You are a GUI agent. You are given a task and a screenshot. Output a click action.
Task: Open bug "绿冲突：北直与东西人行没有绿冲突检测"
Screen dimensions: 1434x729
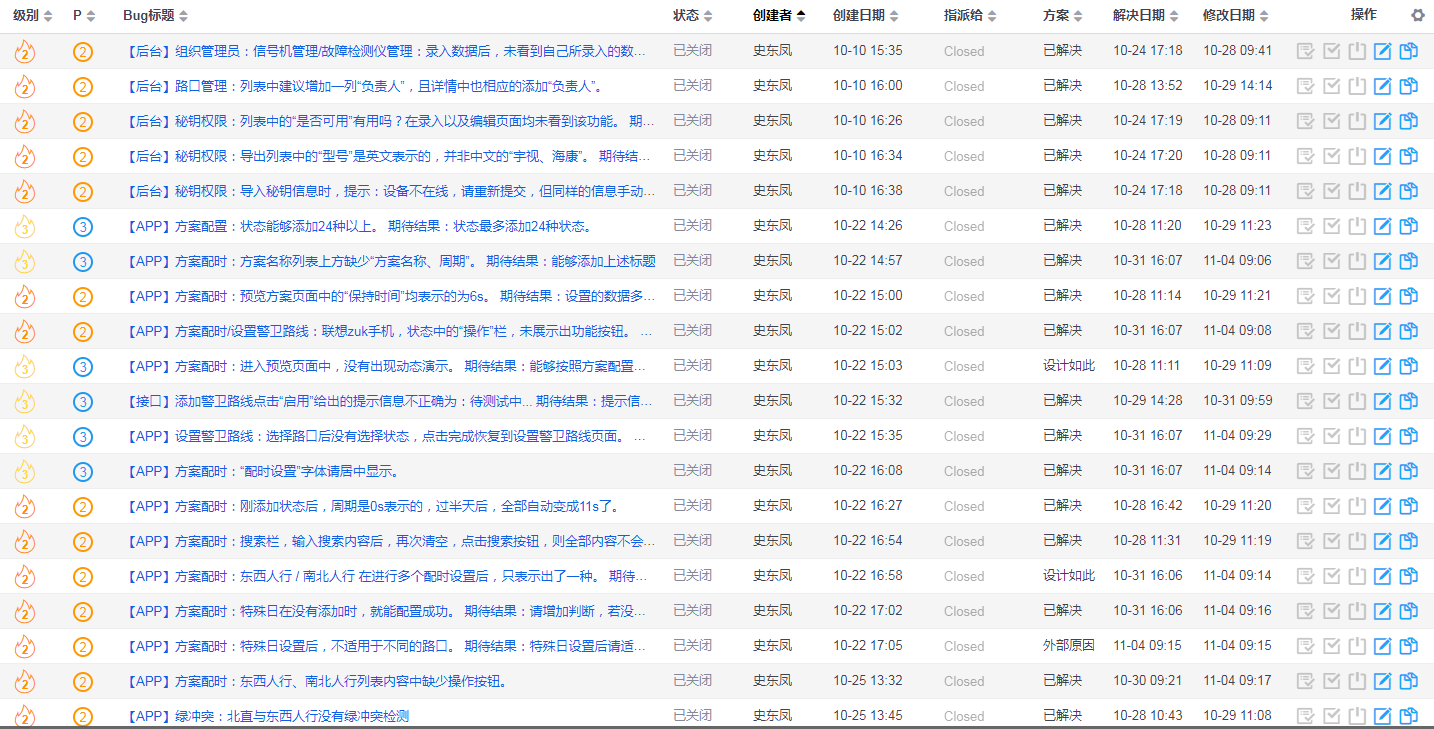(268, 716)
